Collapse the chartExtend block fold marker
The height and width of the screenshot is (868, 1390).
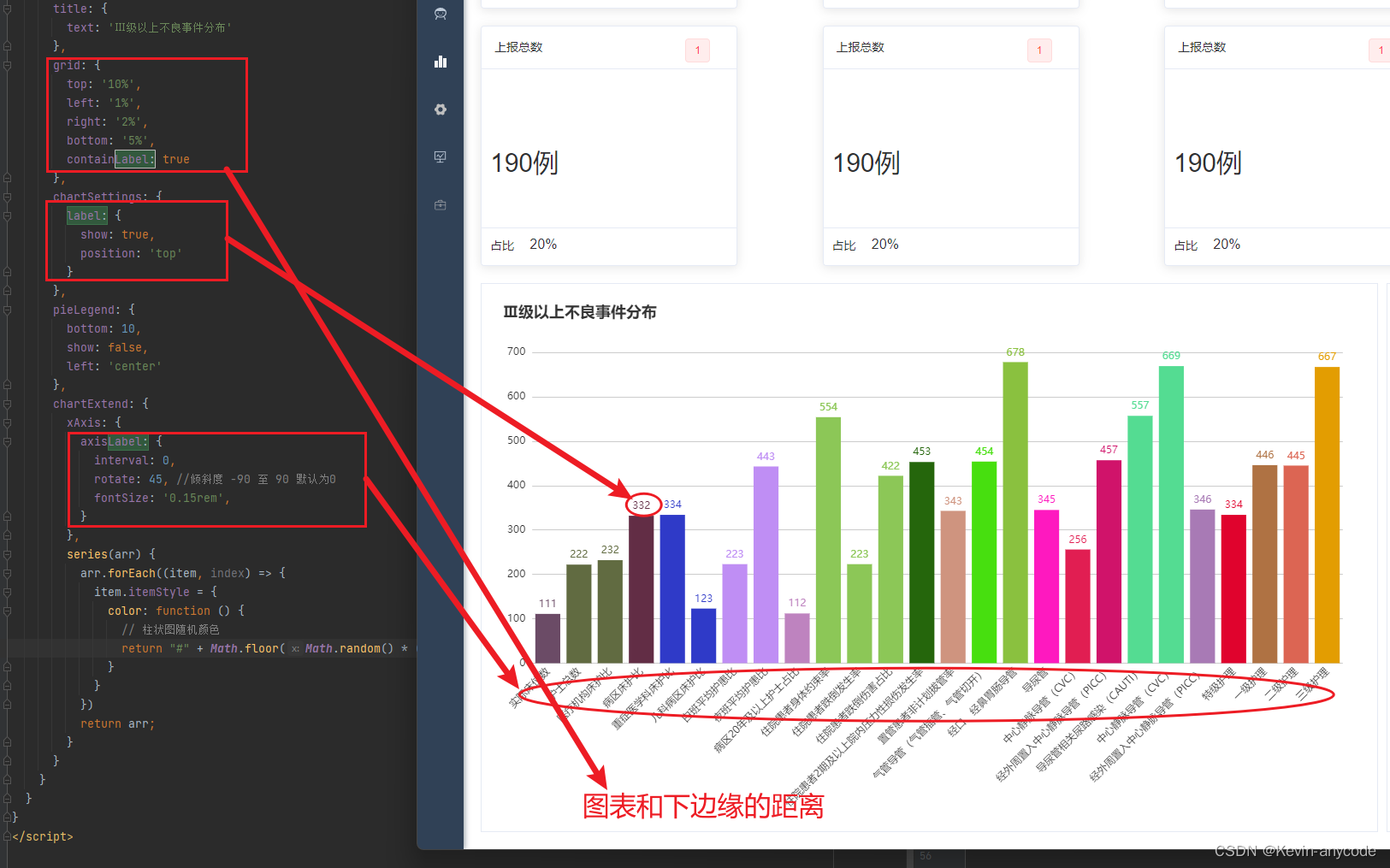click(7, 404)
